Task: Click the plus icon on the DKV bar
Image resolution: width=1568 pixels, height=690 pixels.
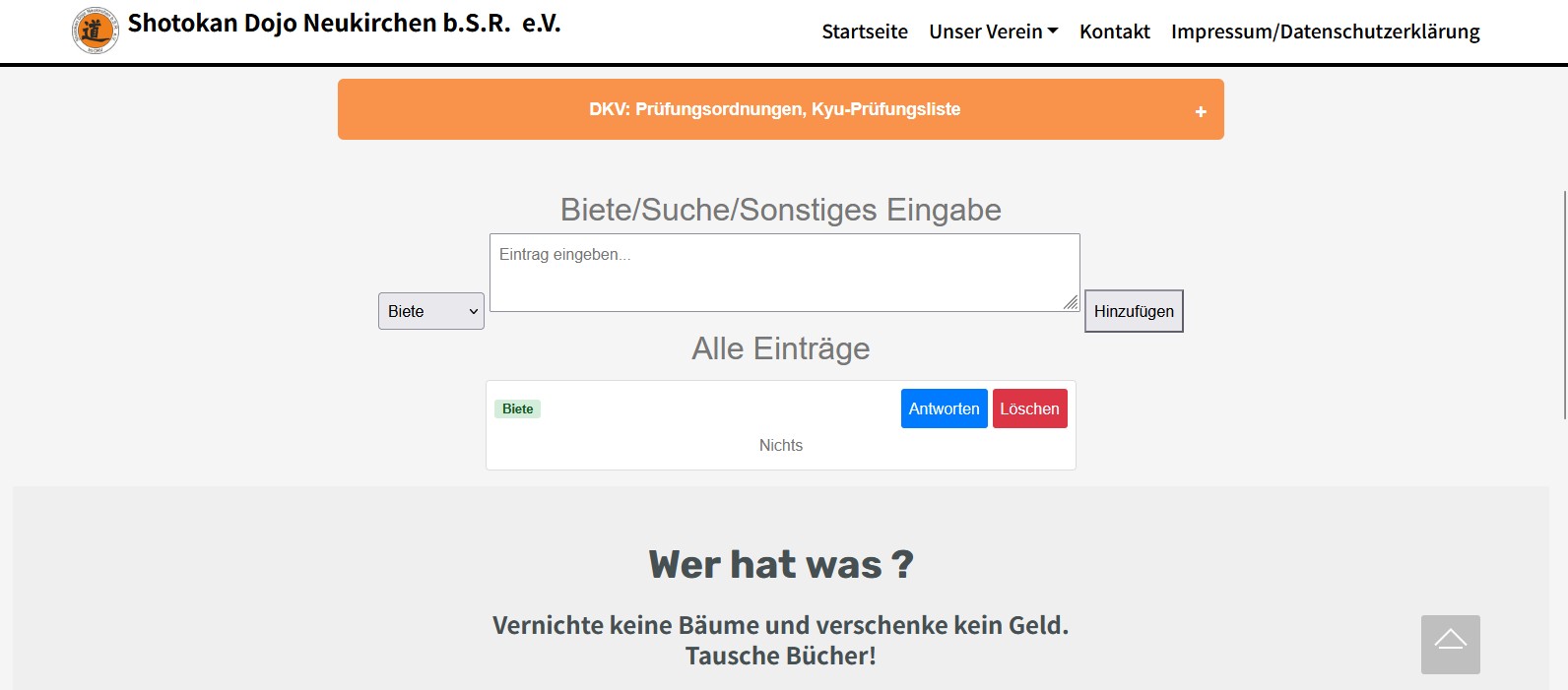Action: click(x=1200, y=111)
